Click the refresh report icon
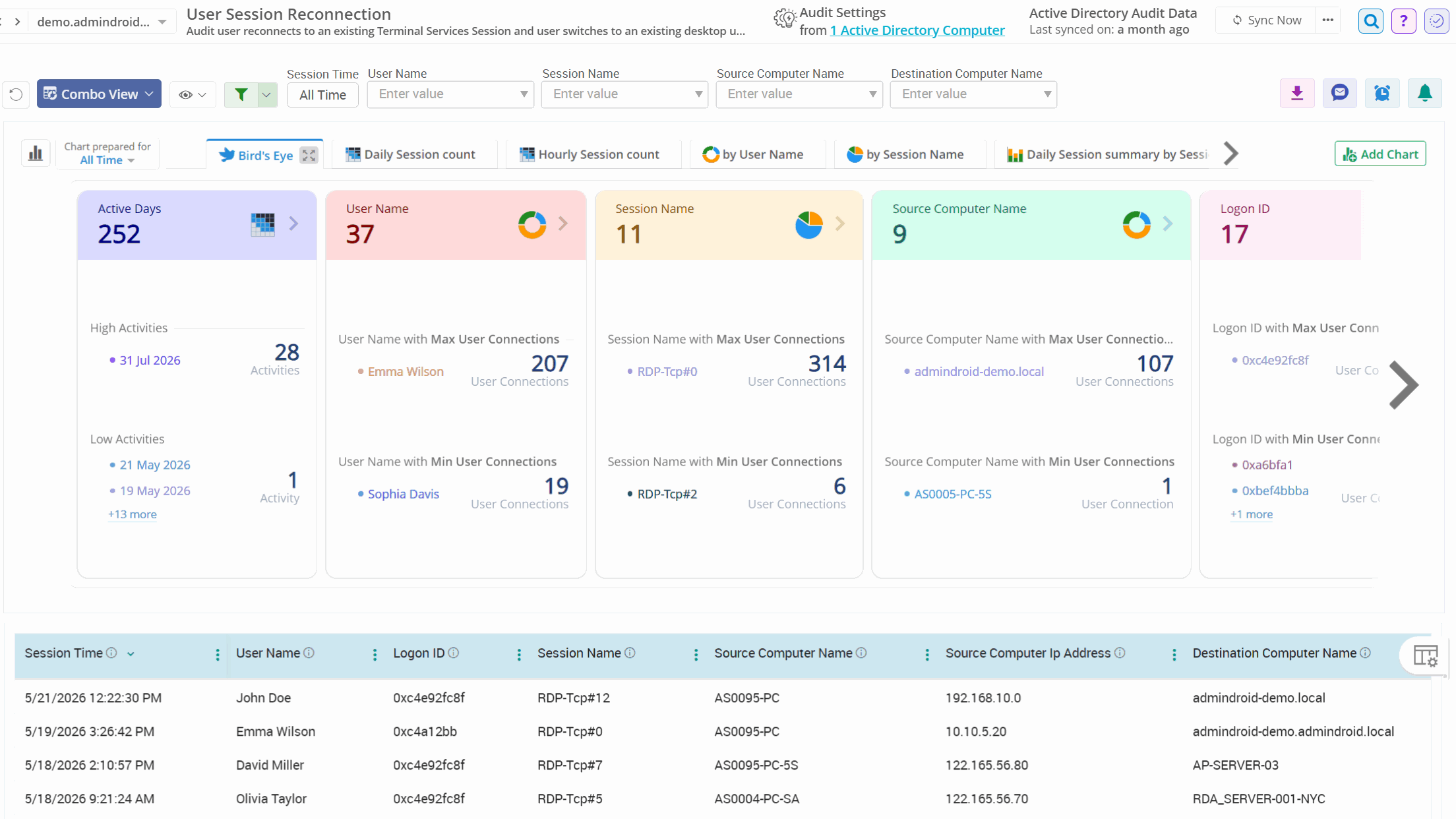 click(x=16, y=94)
